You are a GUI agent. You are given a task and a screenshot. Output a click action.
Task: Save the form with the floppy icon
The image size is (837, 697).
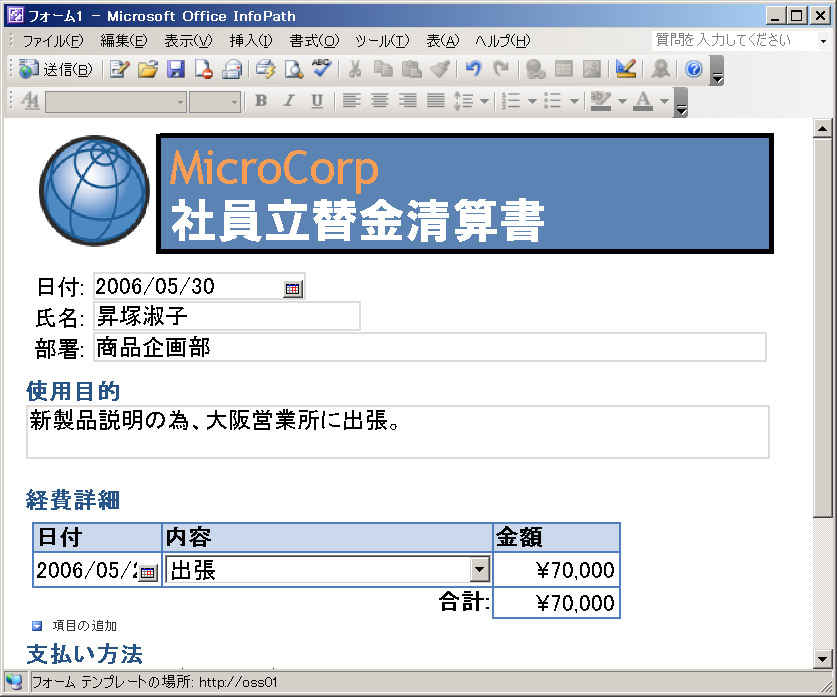[176, 69]
